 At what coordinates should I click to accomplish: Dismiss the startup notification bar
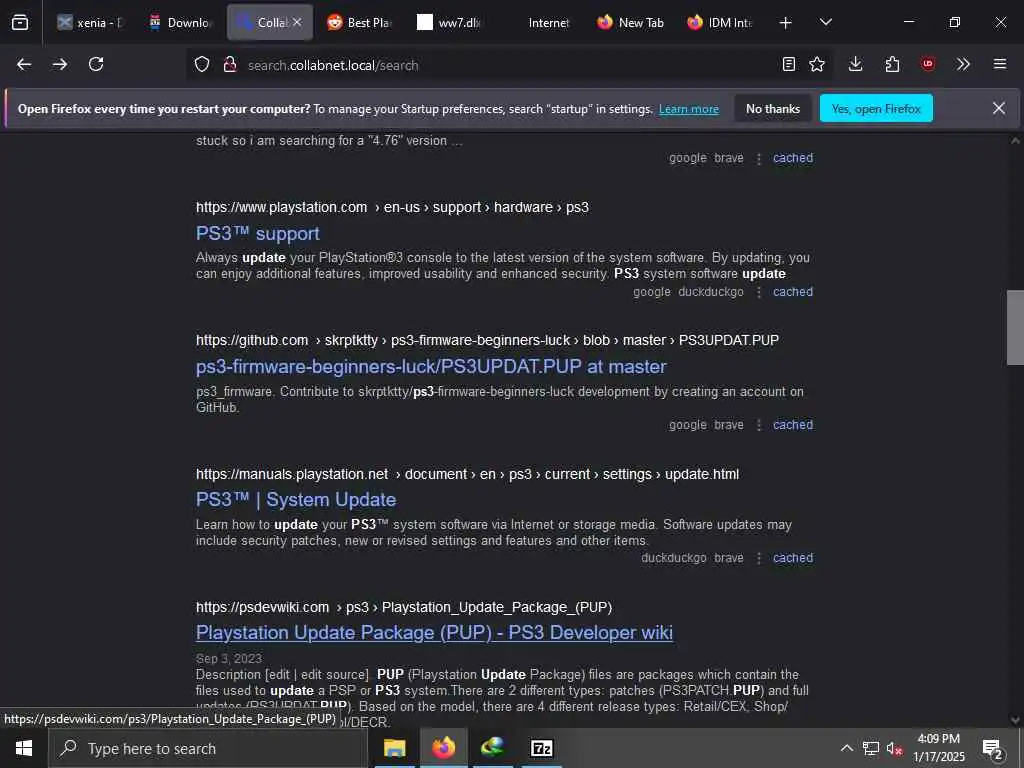999,108
